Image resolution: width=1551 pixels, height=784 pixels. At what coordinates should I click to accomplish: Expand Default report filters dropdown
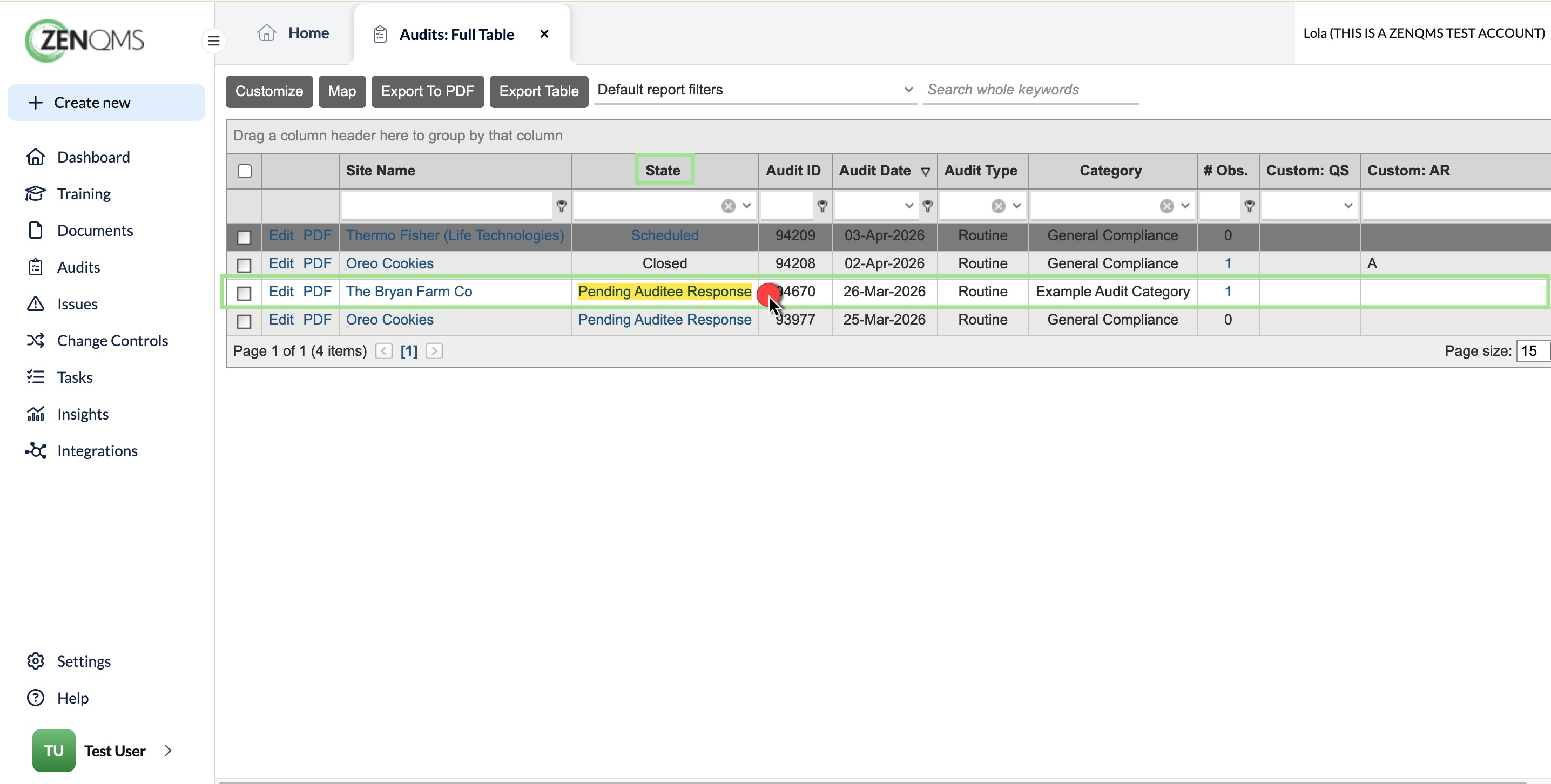coord(755,90)
